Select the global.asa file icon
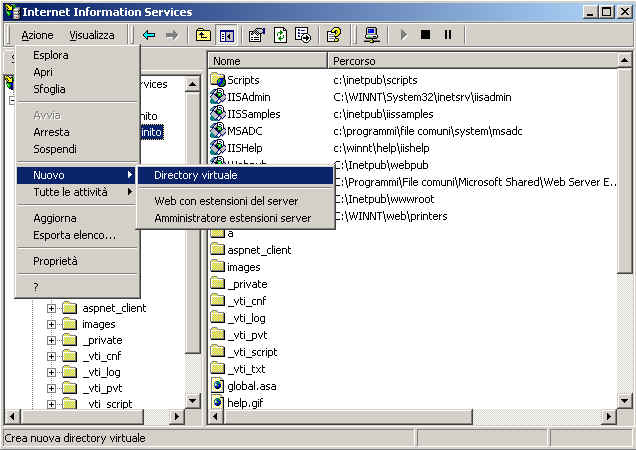This screenshot has width=636, height=450. [218, 385]
